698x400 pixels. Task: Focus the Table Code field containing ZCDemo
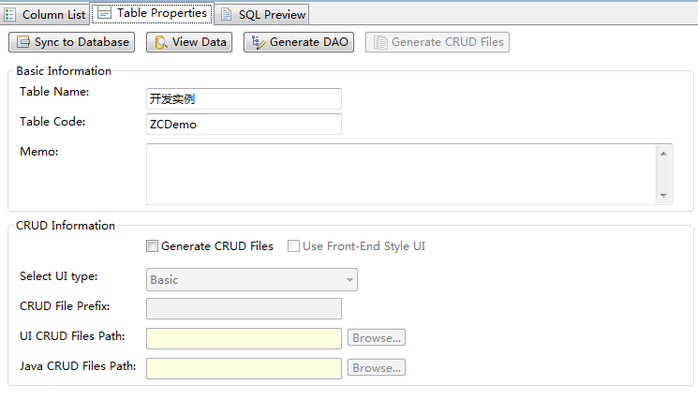[x=244, y=124]
